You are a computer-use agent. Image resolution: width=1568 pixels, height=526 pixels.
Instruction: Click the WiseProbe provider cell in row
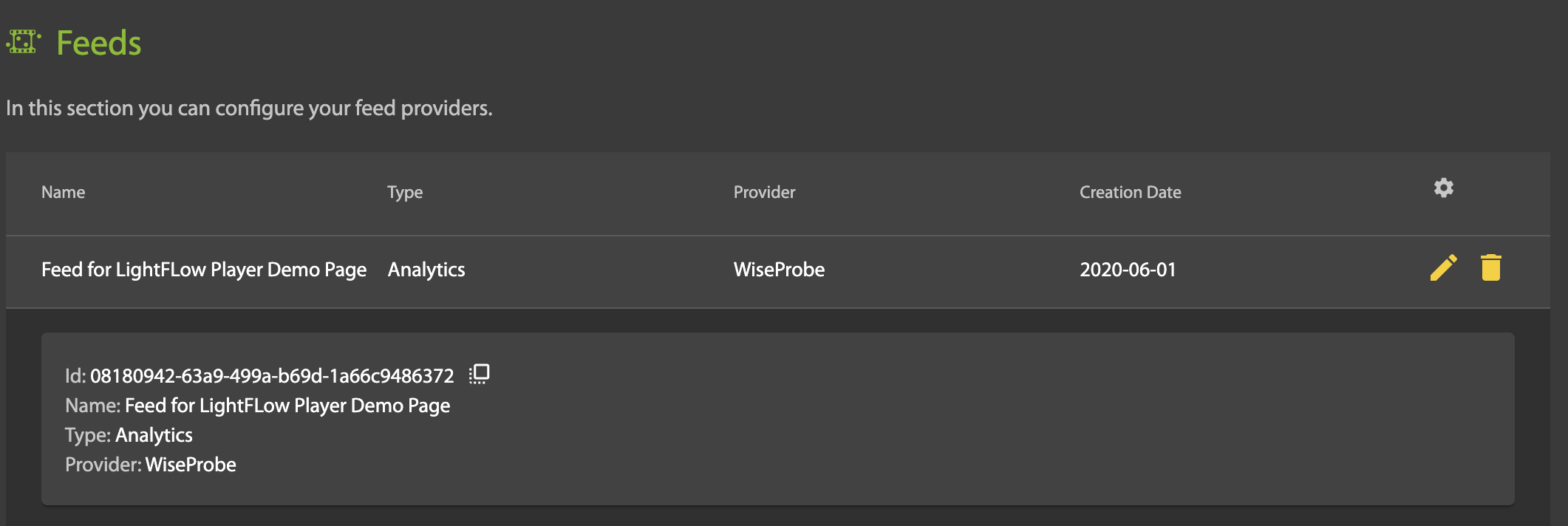click(779, 270)
